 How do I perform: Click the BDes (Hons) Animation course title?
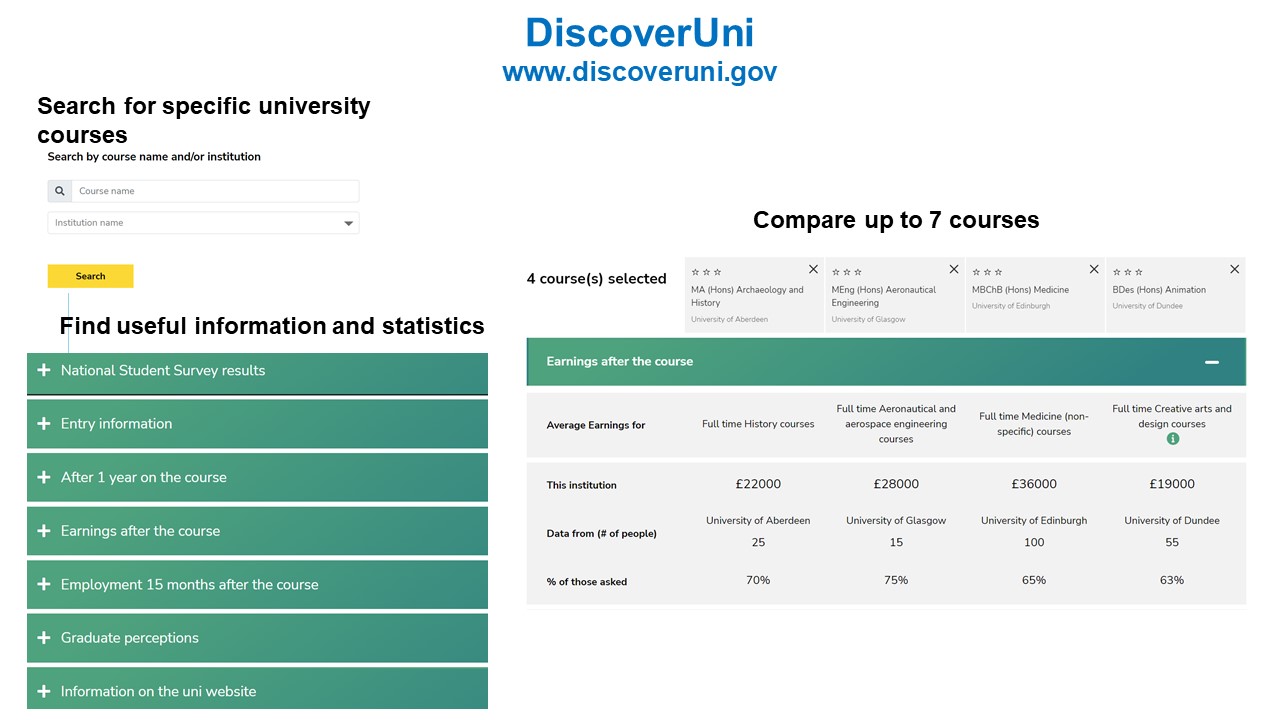pos(1159,290)
